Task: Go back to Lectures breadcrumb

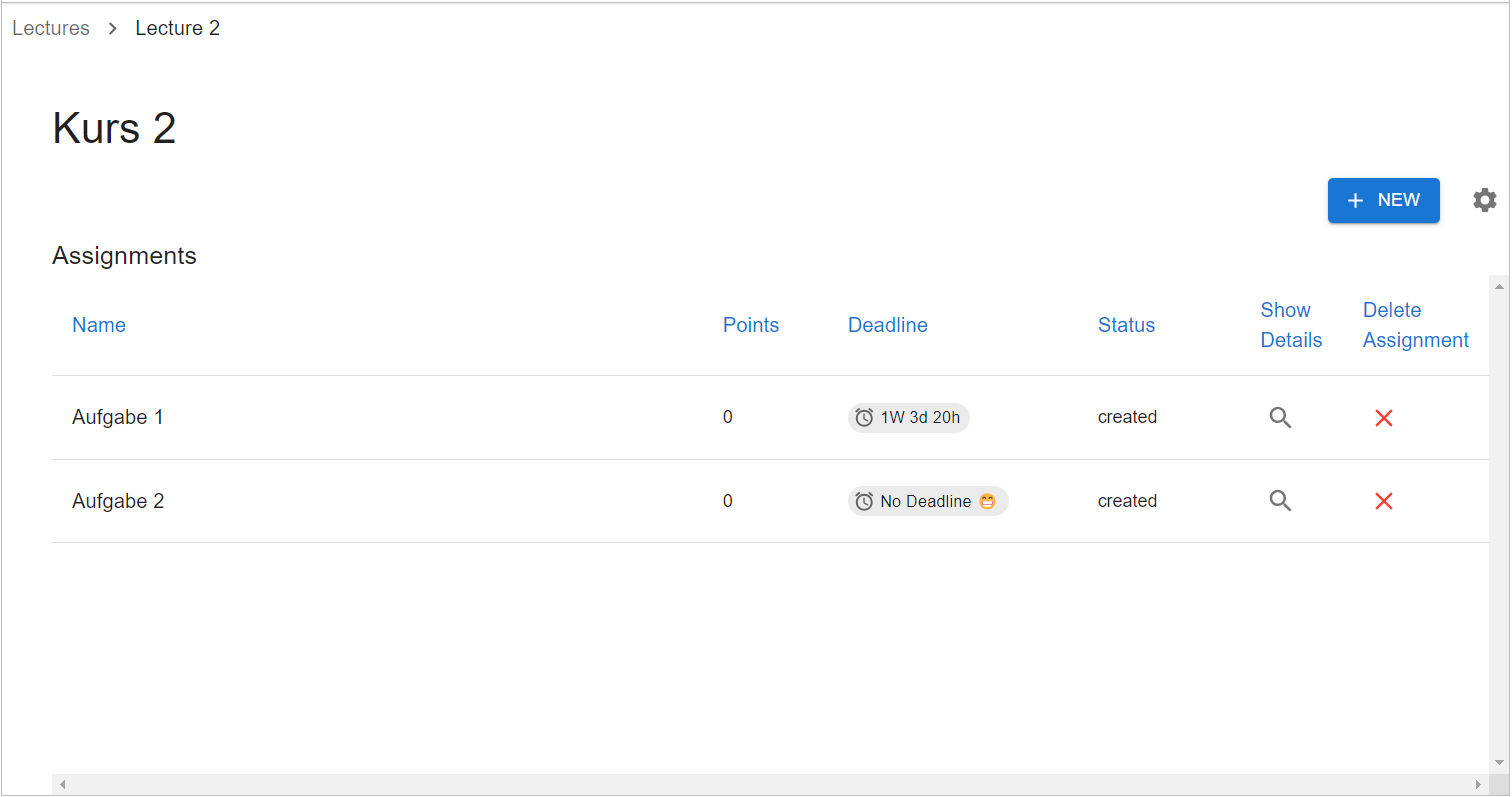Action: click(51, 28)
